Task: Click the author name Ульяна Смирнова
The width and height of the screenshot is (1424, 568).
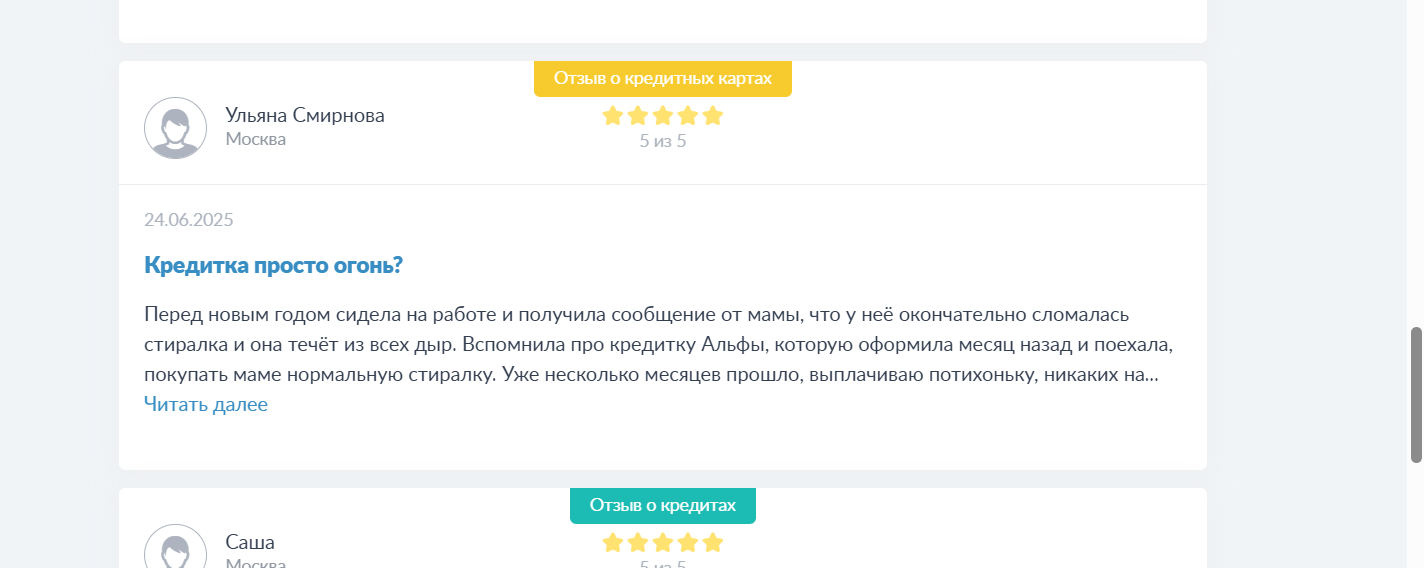Action: coord(305,115)
